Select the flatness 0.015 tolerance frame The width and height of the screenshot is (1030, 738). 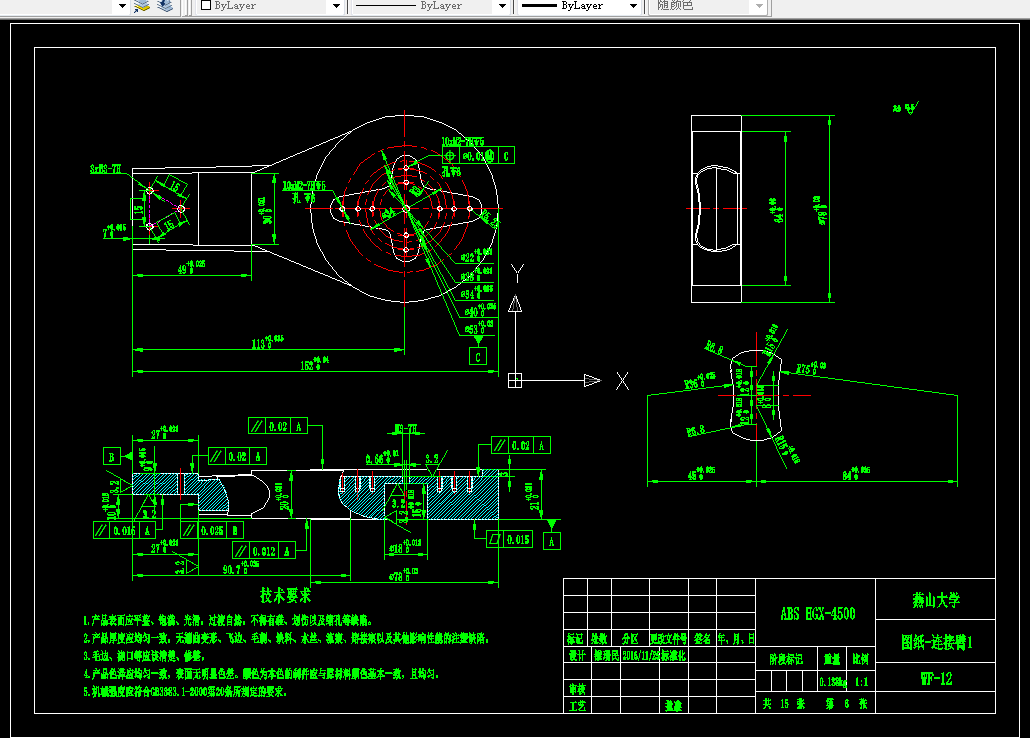click(x=509, y=540)
